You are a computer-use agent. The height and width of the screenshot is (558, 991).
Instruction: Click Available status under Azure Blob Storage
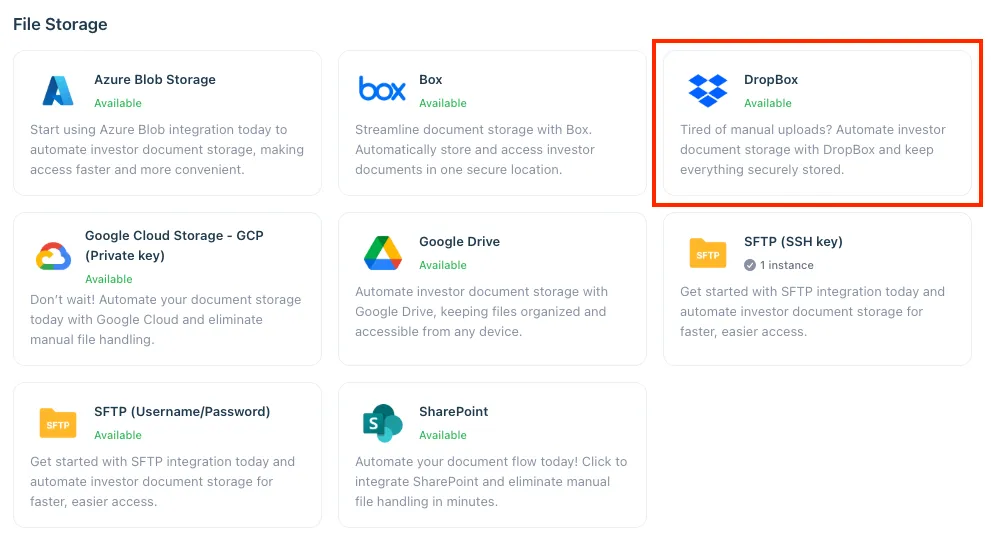tap(118, 103)
